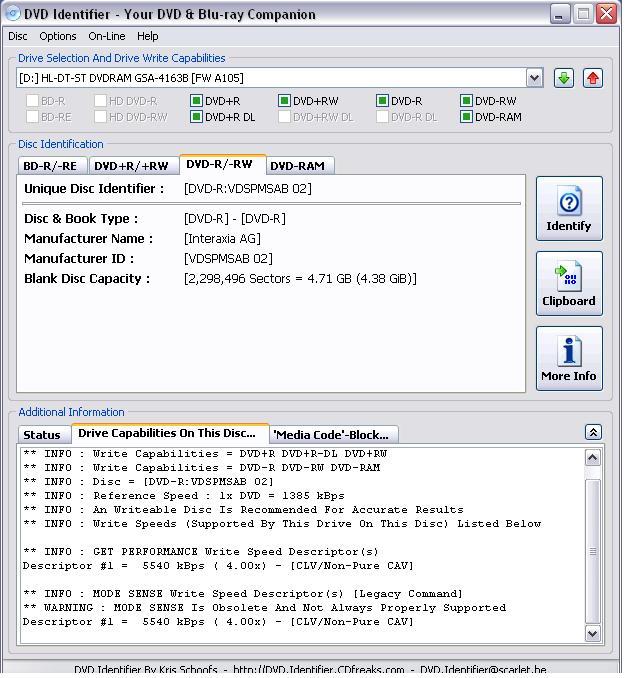The height and width of the screenshot is (678, 629).
Task: Click the DVD Identifier title bar disc icon
Action: point(13,13)
